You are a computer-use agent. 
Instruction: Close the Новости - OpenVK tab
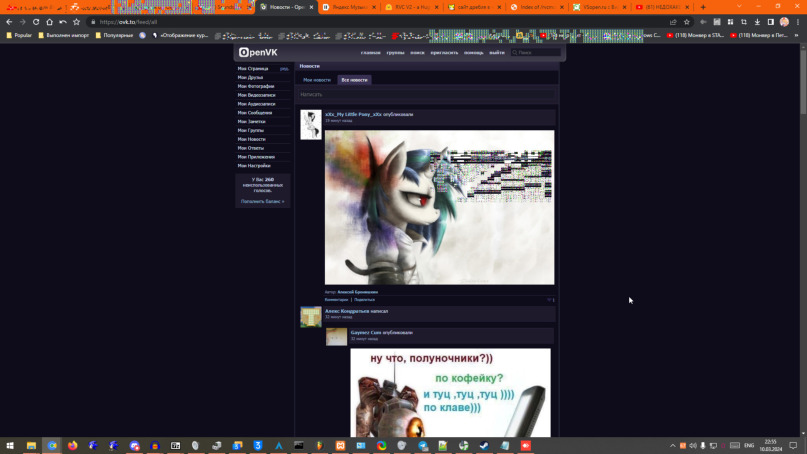point(311,7)
